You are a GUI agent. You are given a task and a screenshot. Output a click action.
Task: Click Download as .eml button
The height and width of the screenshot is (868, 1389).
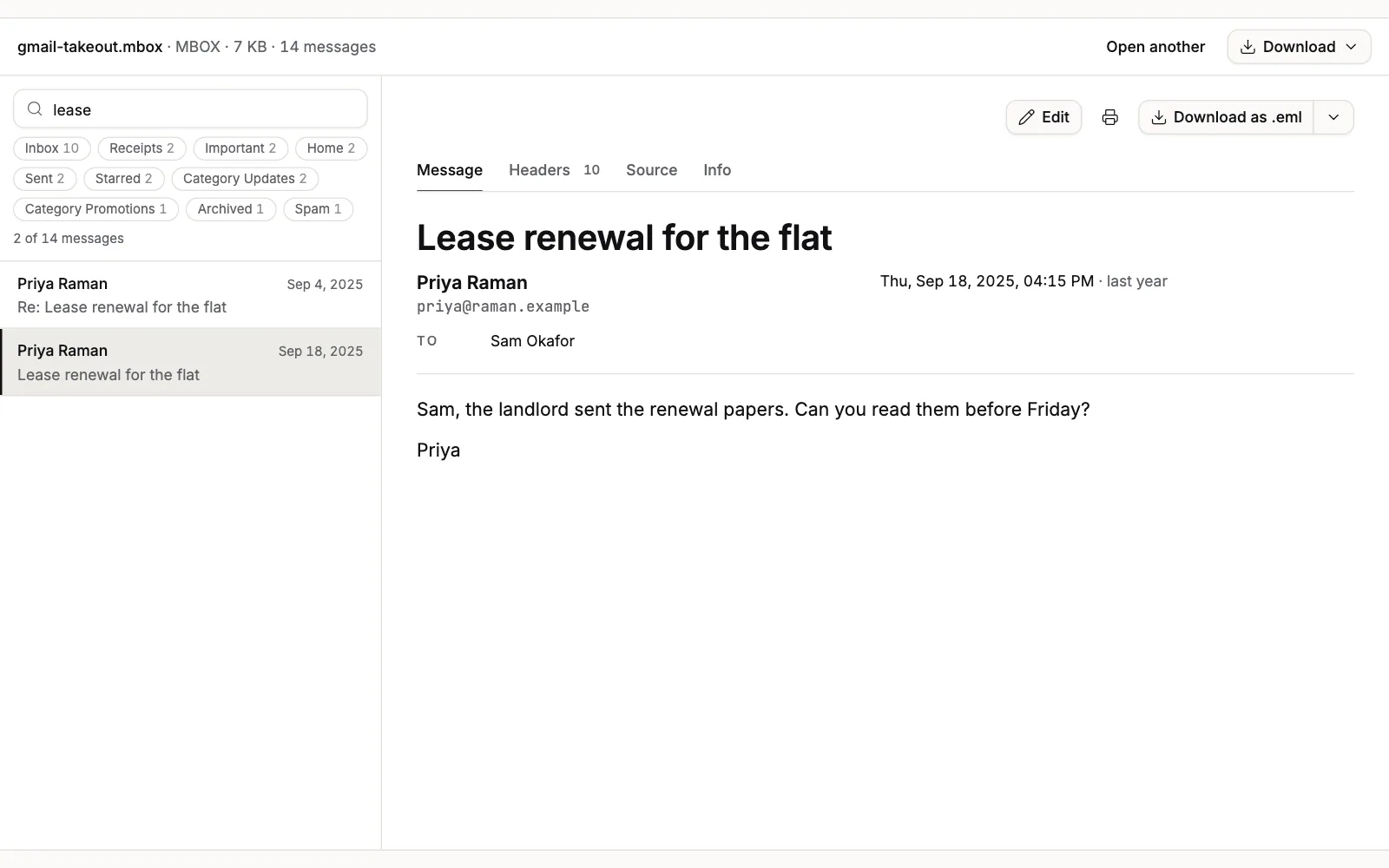click(1226, 117)
